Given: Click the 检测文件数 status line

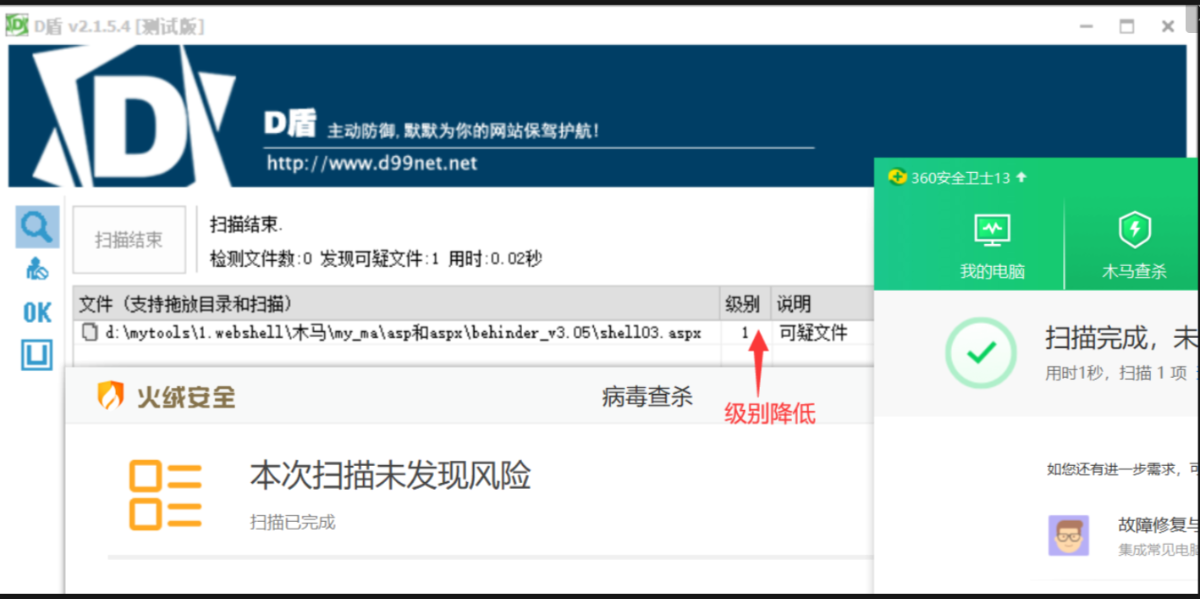Looking at the screenshot, I should 376,259.
